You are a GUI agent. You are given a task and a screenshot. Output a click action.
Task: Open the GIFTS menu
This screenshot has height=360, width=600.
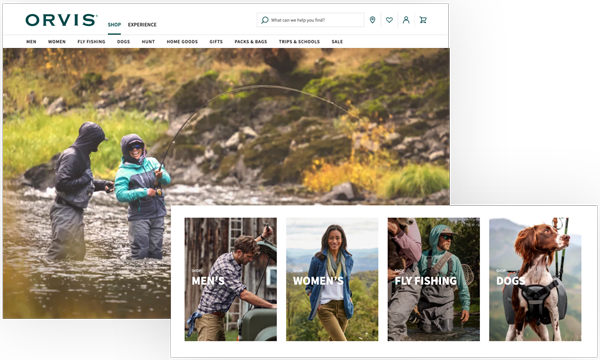(x=216, y=42)
